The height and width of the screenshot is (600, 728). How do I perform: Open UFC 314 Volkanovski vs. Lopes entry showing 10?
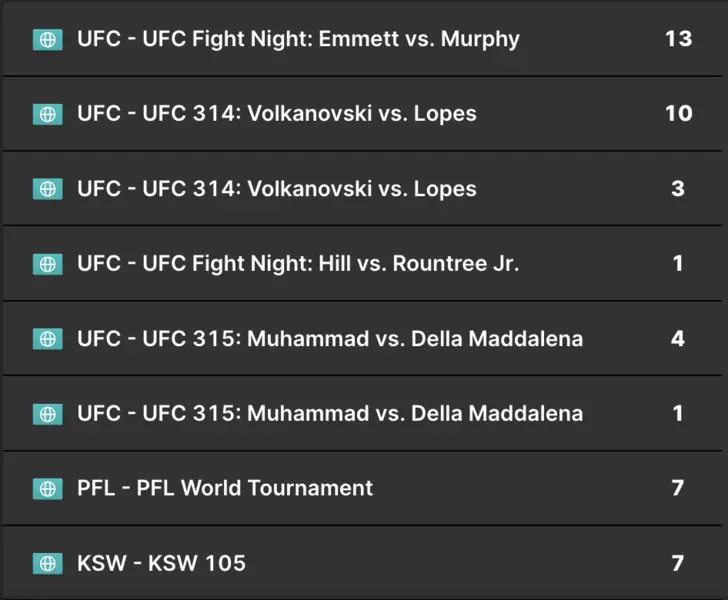pyautogui.click(x=277, y=114)
